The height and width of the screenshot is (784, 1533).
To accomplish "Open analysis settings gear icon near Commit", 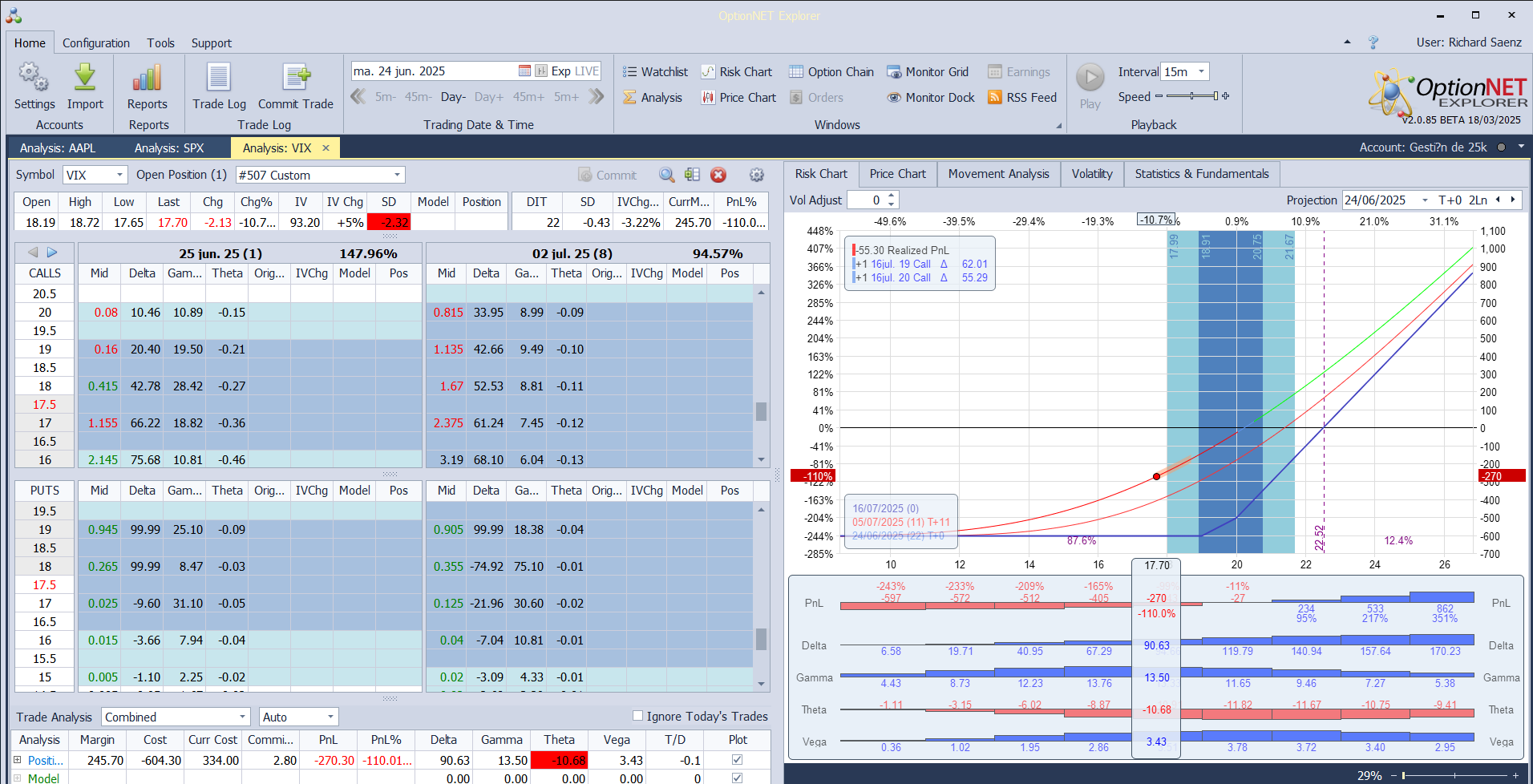I will (x=756, y=175).
